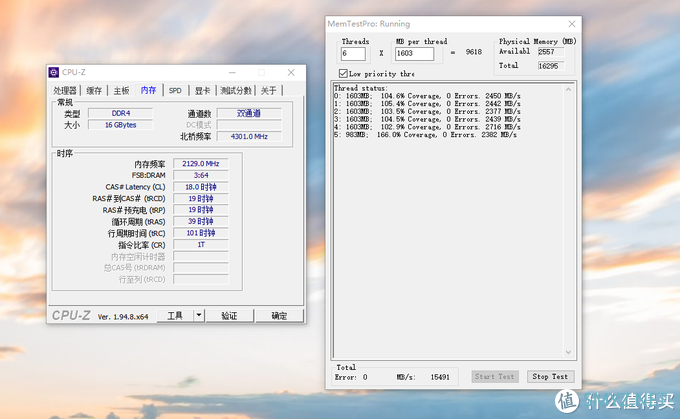The image size is (680, 419).
Task: Click the DDR4 memory type value
Action: (121, 113)
